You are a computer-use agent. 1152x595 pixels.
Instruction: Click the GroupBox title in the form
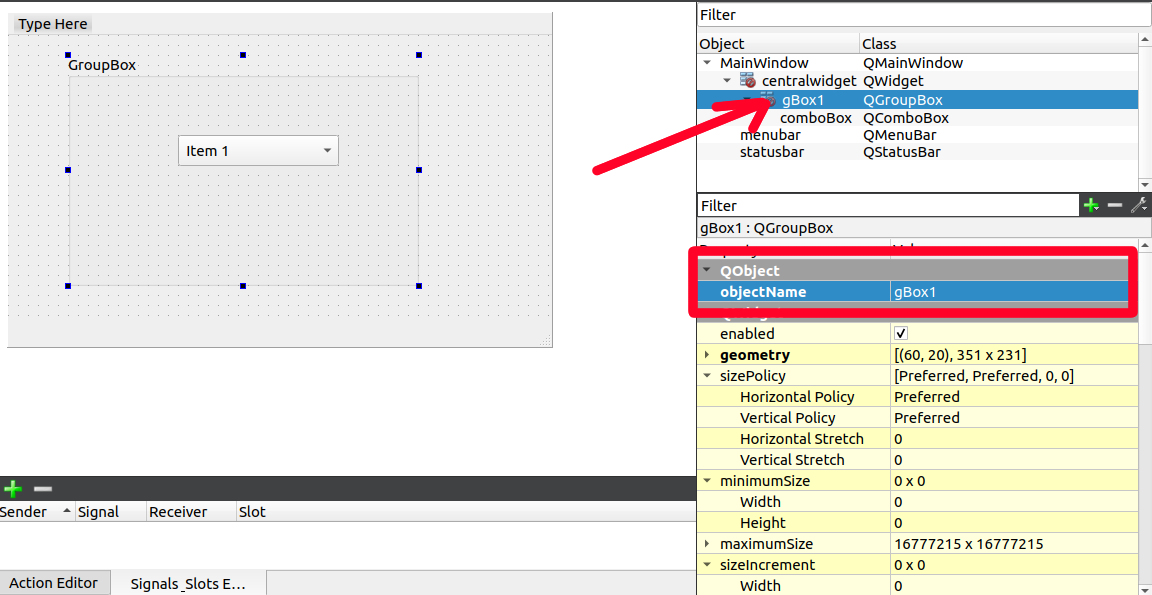pyautogui.click(x=102, y=65)
